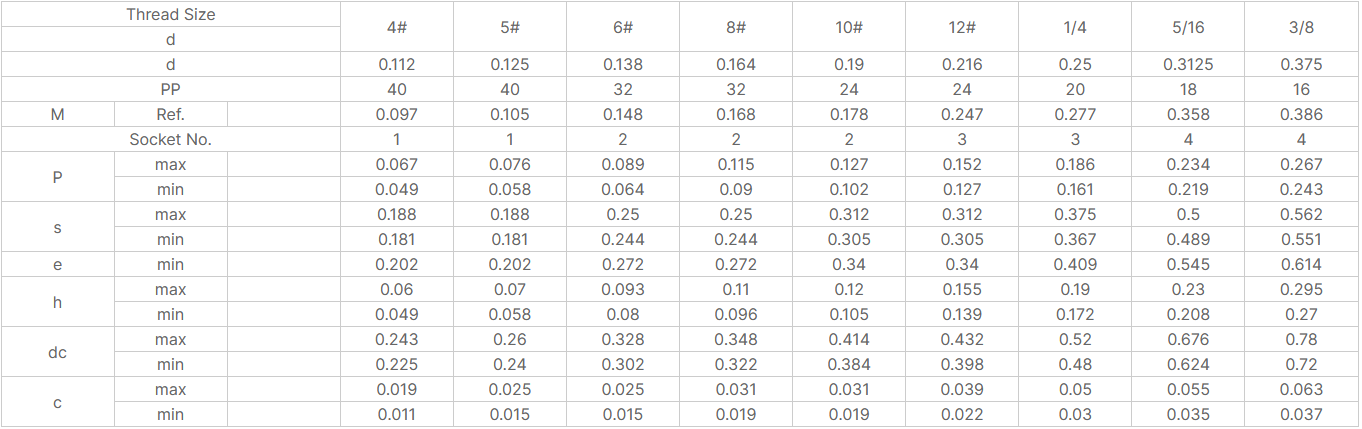Select the 0.097 Ref. value cell

tap(396, 114)
